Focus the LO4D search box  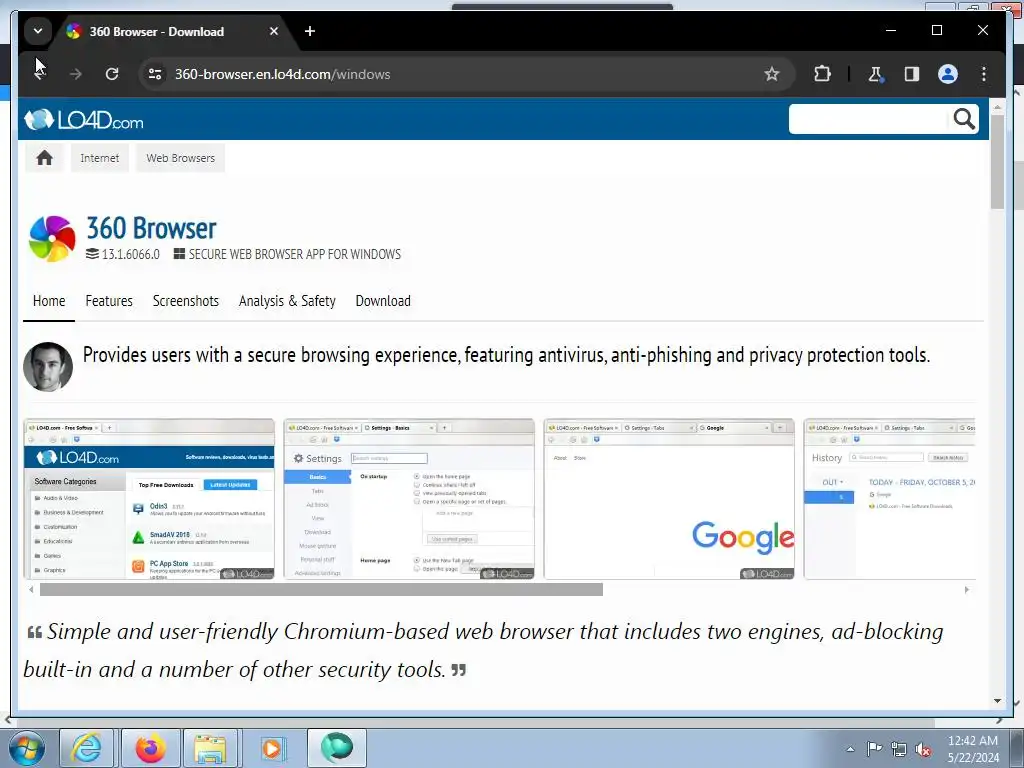click(868, 119)
